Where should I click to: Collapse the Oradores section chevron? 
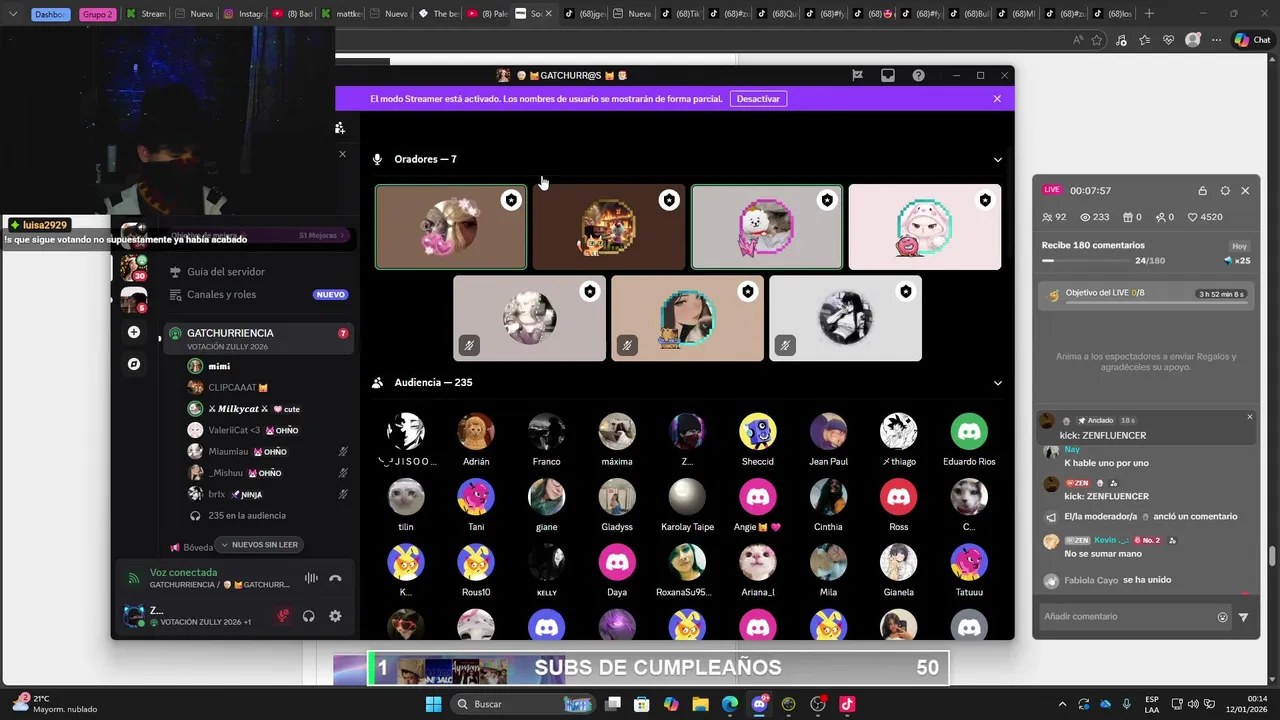coord(997,159)
